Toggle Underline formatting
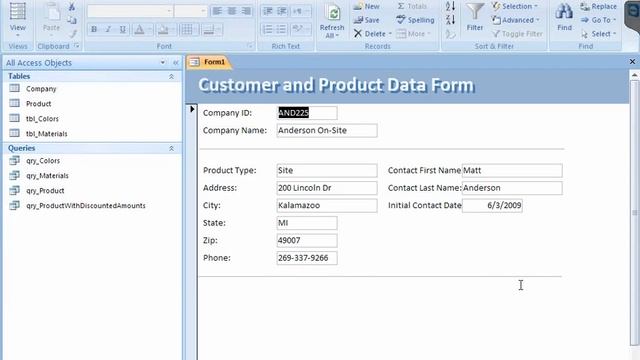Viewport: 640px width, 360px height. pos(122,29)
